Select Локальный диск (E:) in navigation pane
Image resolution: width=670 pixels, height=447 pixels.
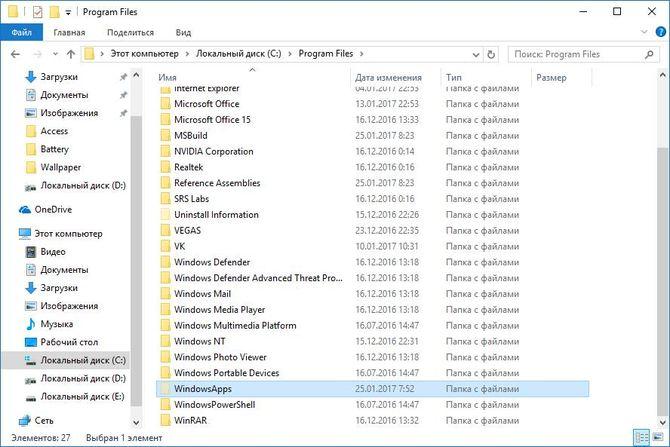point(82,397)
